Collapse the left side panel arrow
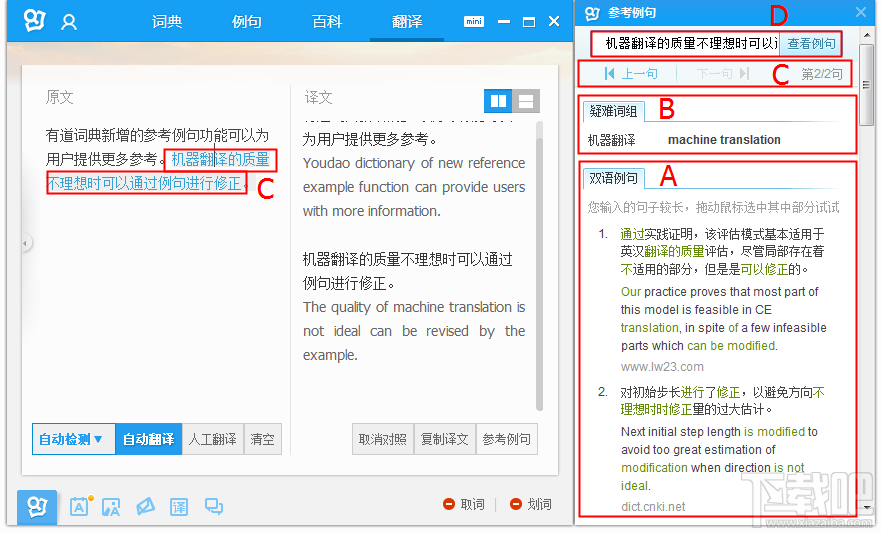The height and width of the screenshot is (533, 881). tap(25, 243)
